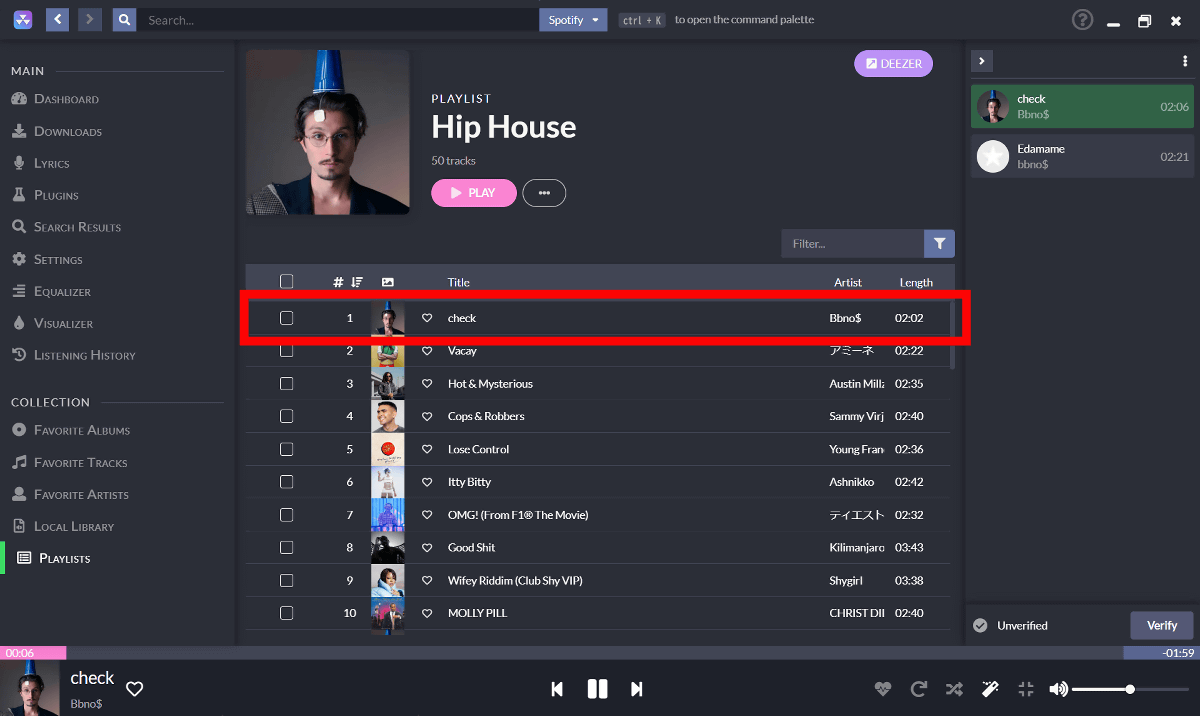Go forward with the right arrow button
This screenshot has height=716, width=1200.
point(90,20)
